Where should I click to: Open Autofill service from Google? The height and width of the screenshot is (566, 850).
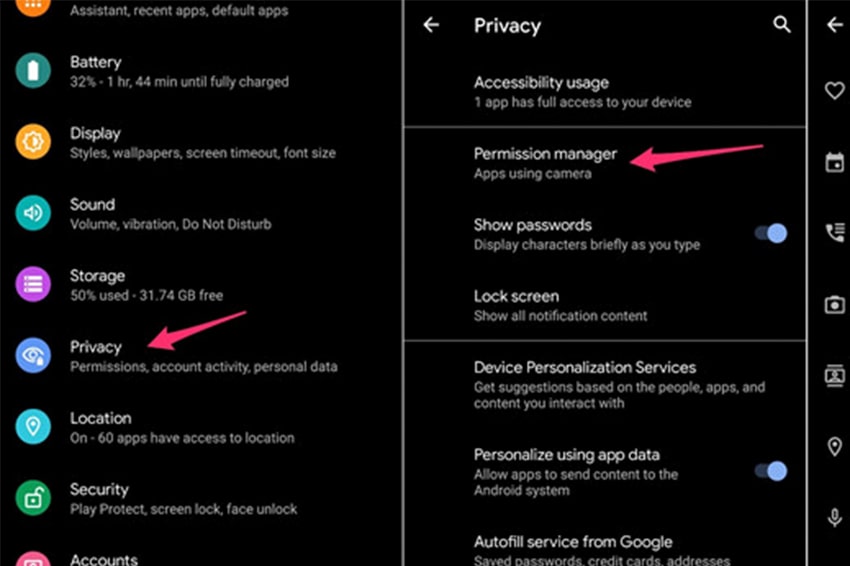[x=605, y=549]
